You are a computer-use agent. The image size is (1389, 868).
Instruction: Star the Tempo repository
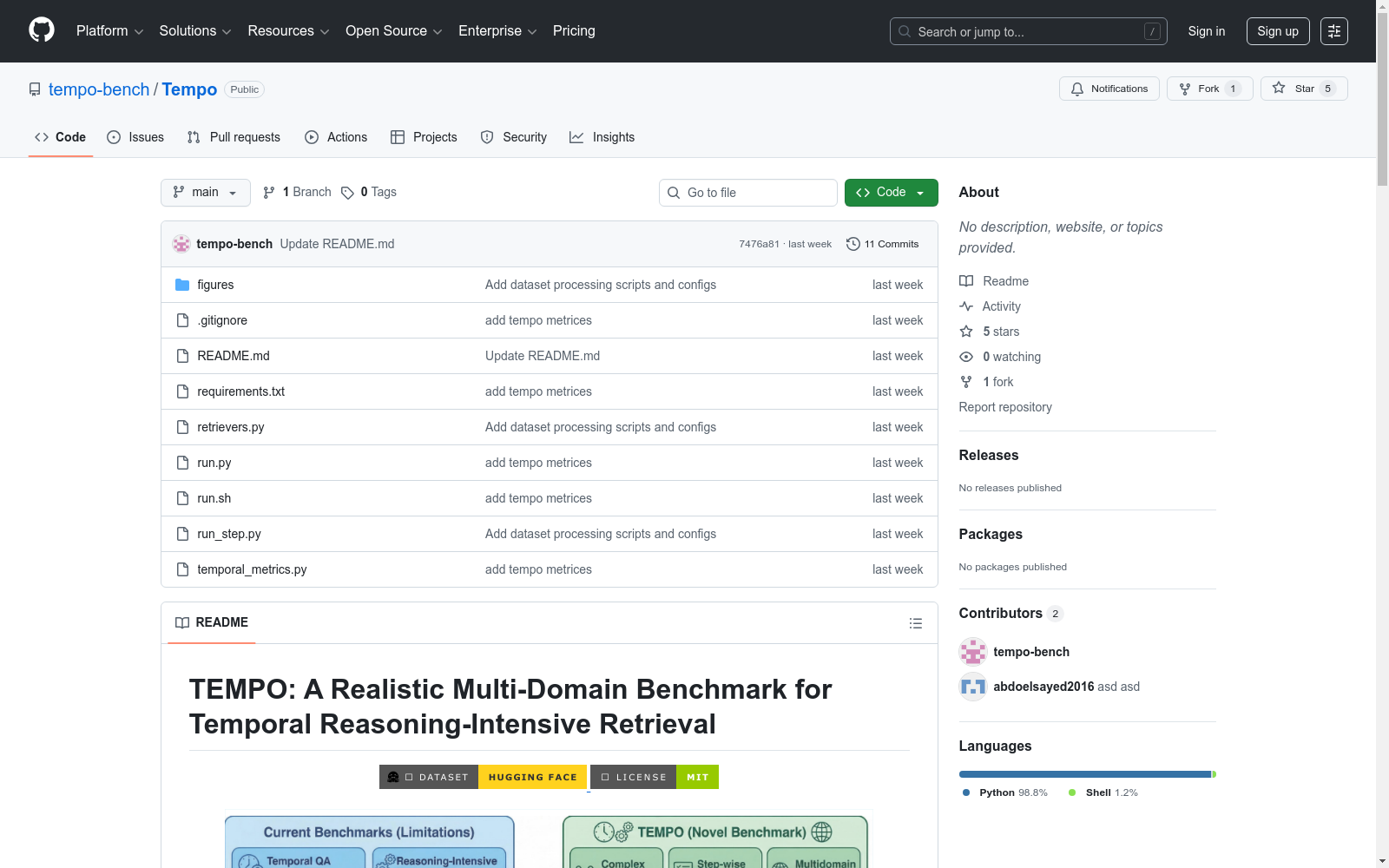(1304, 89)
